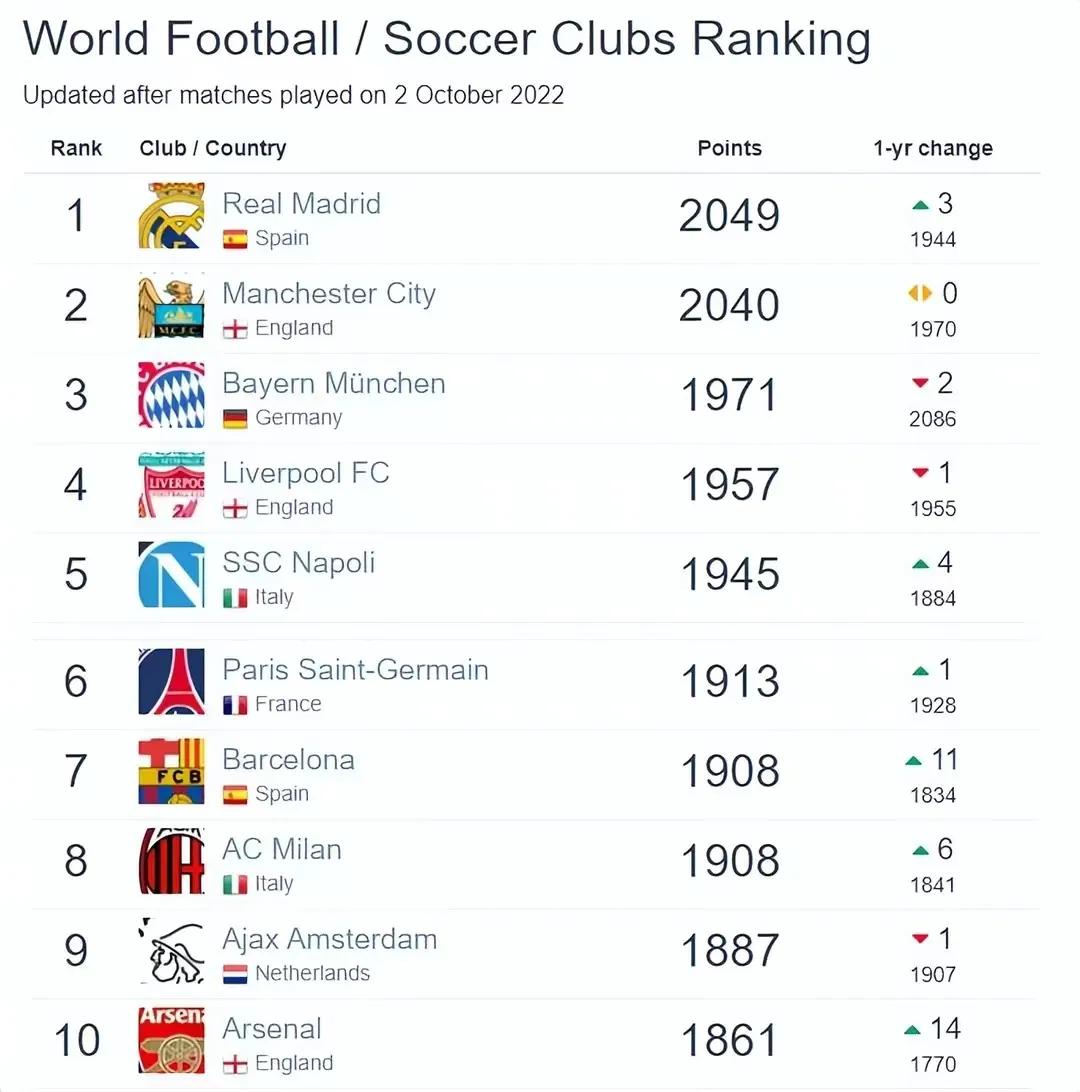Screen dimensions: 1080x1092
Task: Open the Manchester City club link
Action: 329,294
